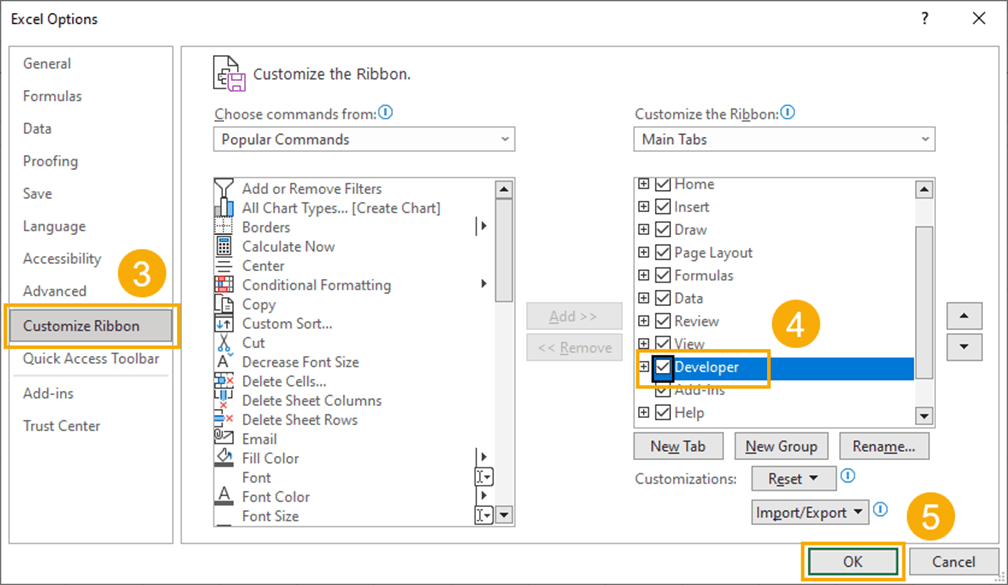Click OK to confirm options
Image resolution: width=1008 pixels, height=585 pixels.
(x=852, y=562)
